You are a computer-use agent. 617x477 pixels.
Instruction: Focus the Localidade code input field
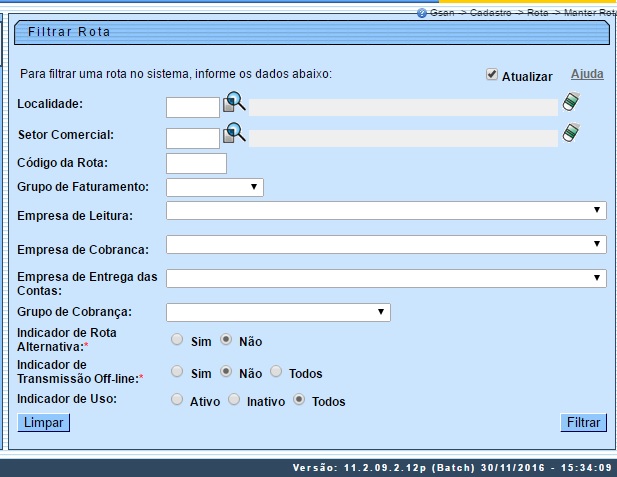pyautogui.click(x=192, y=107)
